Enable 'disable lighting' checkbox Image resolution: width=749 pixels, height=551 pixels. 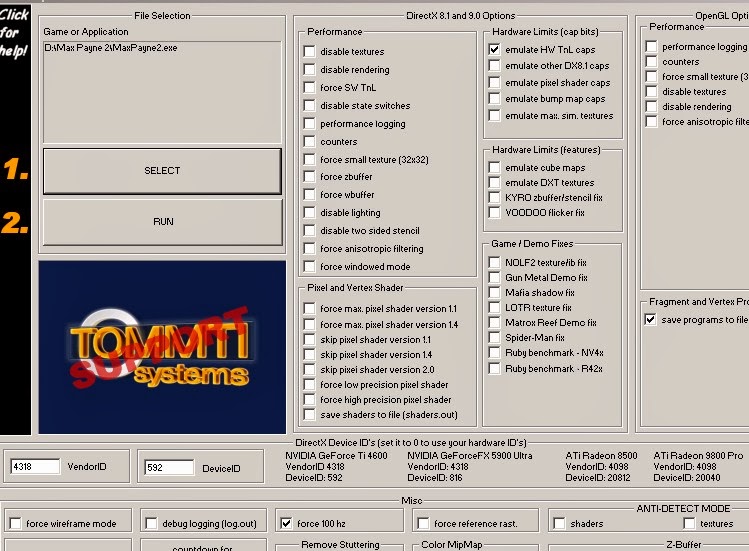[310, 212]
